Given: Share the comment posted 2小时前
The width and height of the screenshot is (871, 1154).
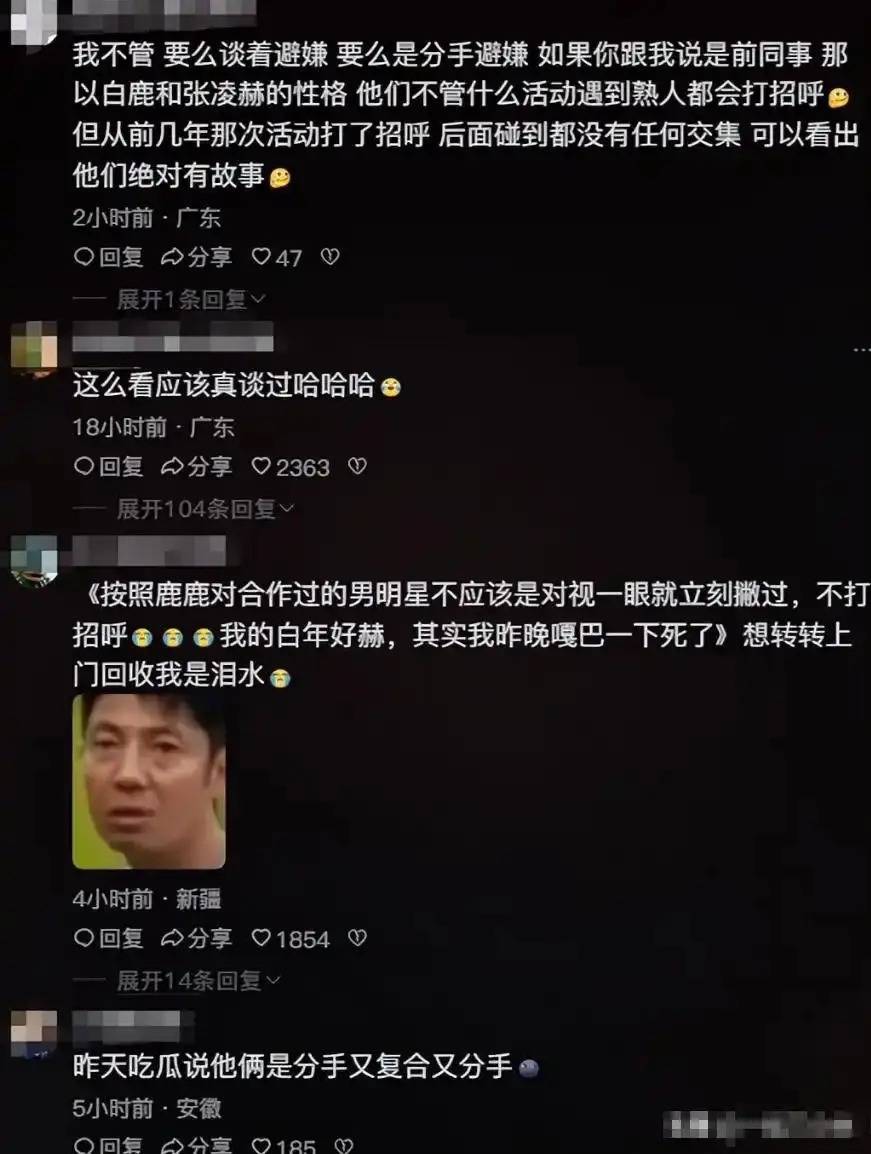Looking at the screenshot, I should pos(197,257).
